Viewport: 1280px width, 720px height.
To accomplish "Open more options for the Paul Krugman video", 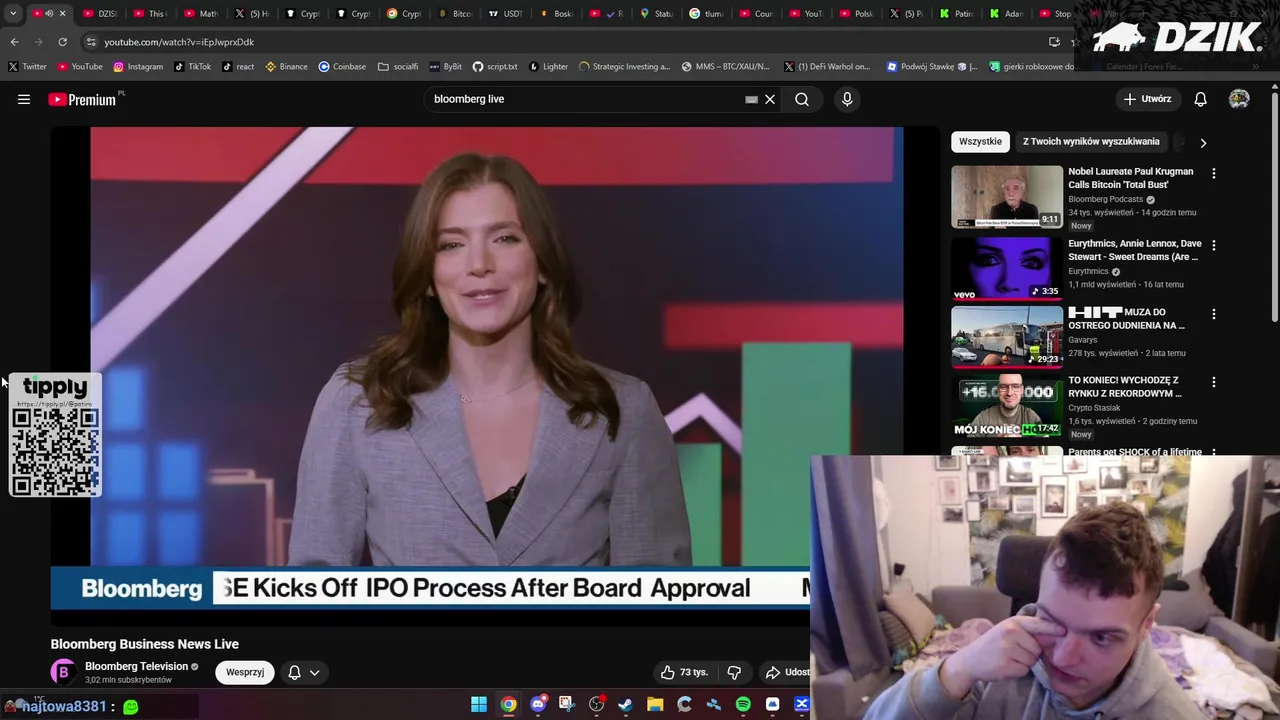I will point(1214,173).
